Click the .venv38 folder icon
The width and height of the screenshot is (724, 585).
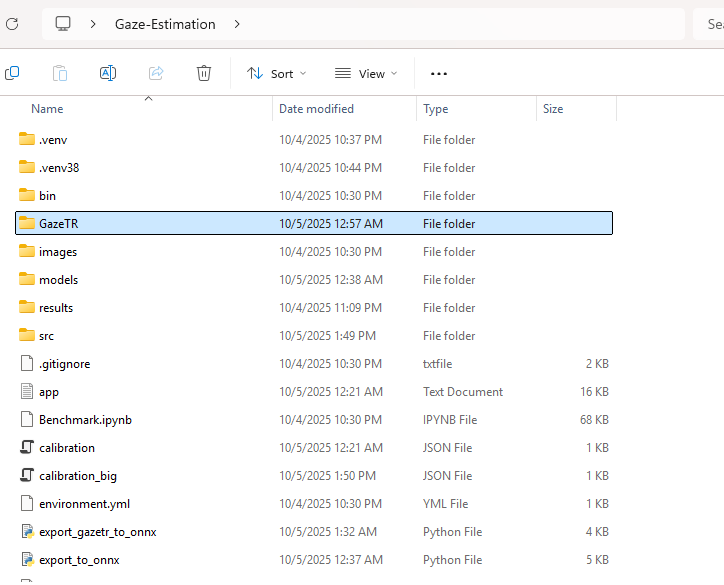pyautogui.click(x=27, y=167)
